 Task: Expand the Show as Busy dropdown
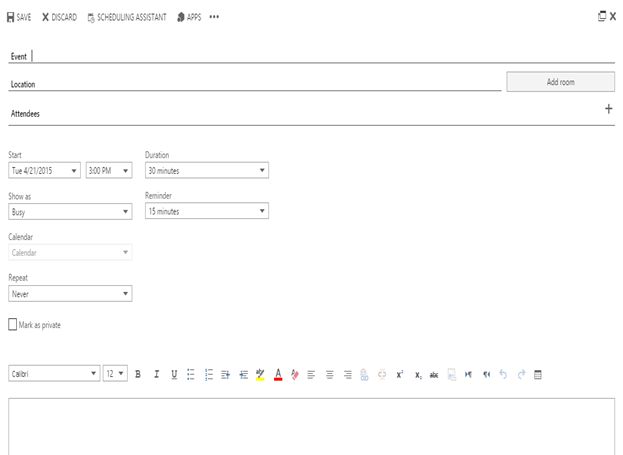[x=70, y=211]
